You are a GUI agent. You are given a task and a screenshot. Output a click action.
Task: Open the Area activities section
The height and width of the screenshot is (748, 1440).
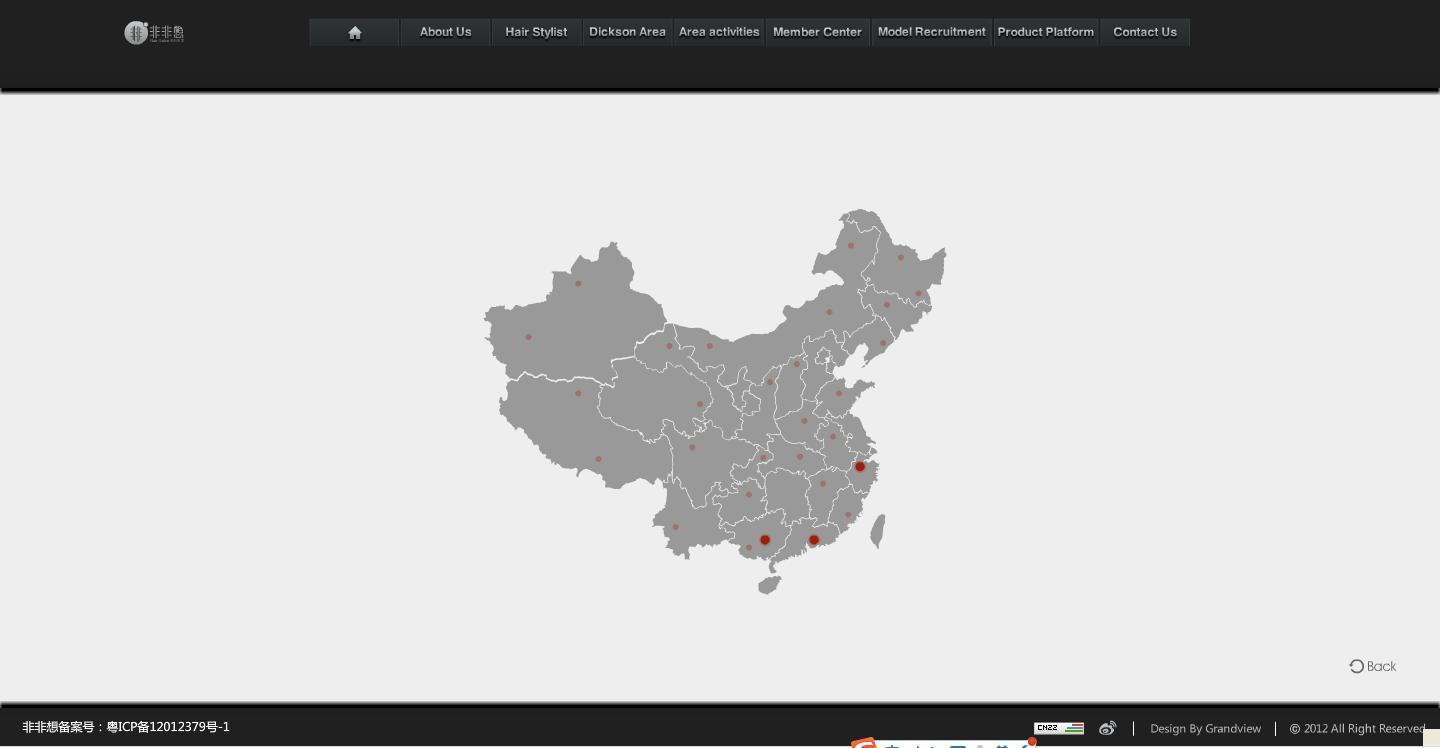pyautogui.click(x=719, y=32)
